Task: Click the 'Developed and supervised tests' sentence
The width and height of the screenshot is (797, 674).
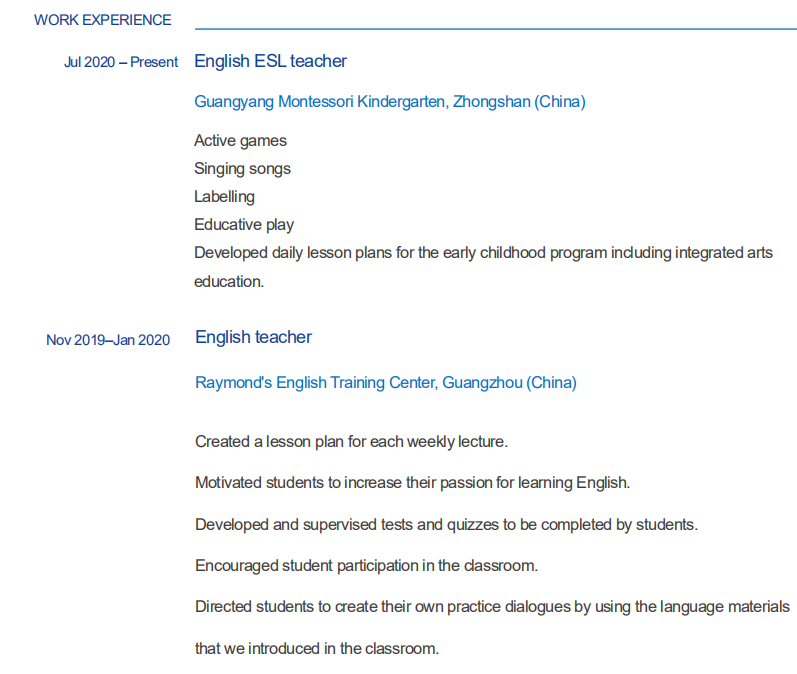Action: coord(446,525)
